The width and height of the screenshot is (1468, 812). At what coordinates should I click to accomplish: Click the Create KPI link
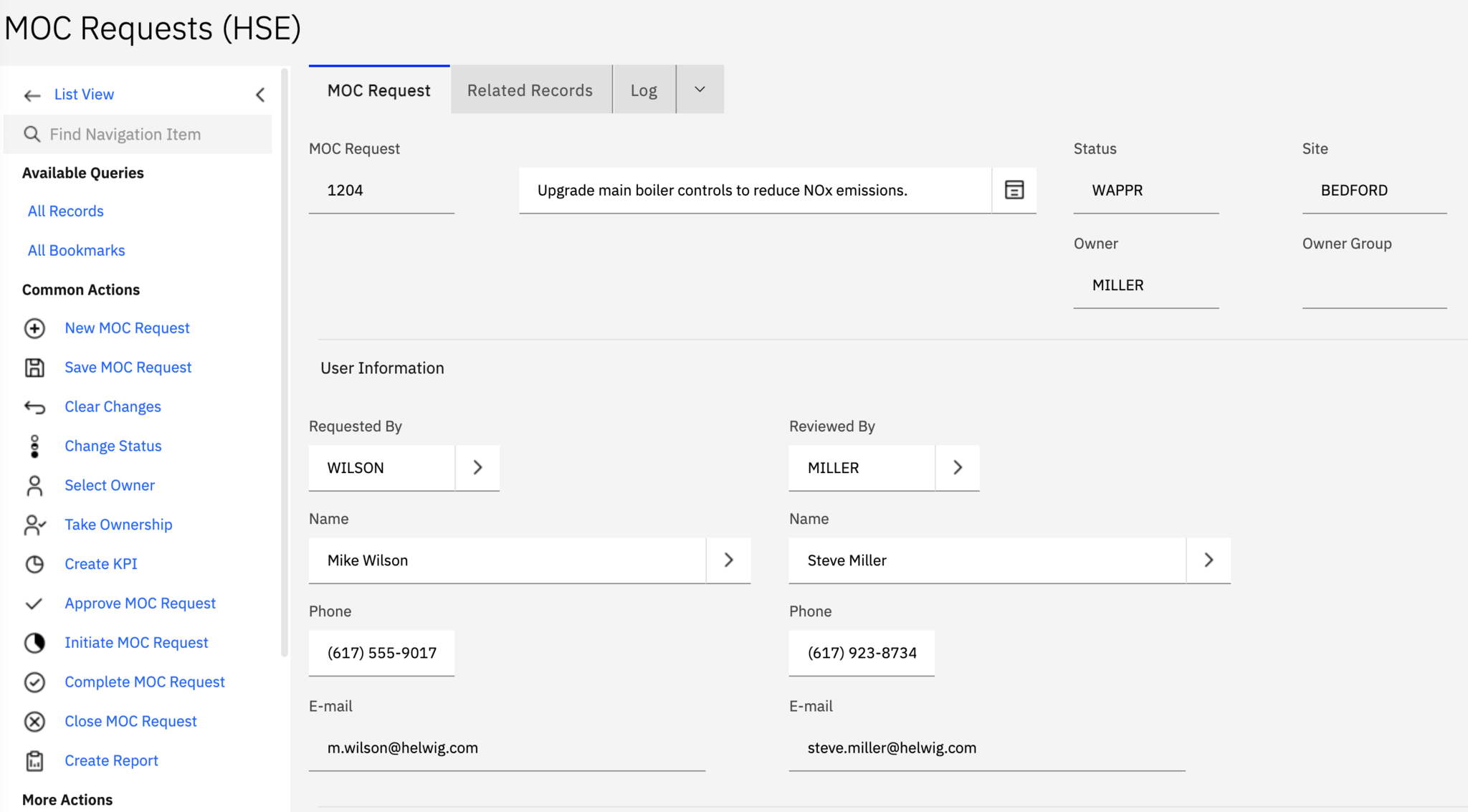coord(101,565)
